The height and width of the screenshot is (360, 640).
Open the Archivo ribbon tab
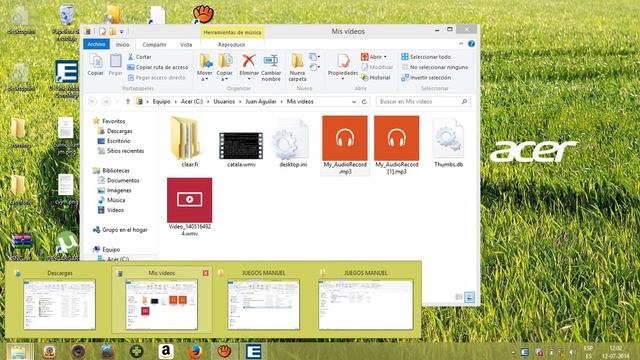tap(96, 44)
